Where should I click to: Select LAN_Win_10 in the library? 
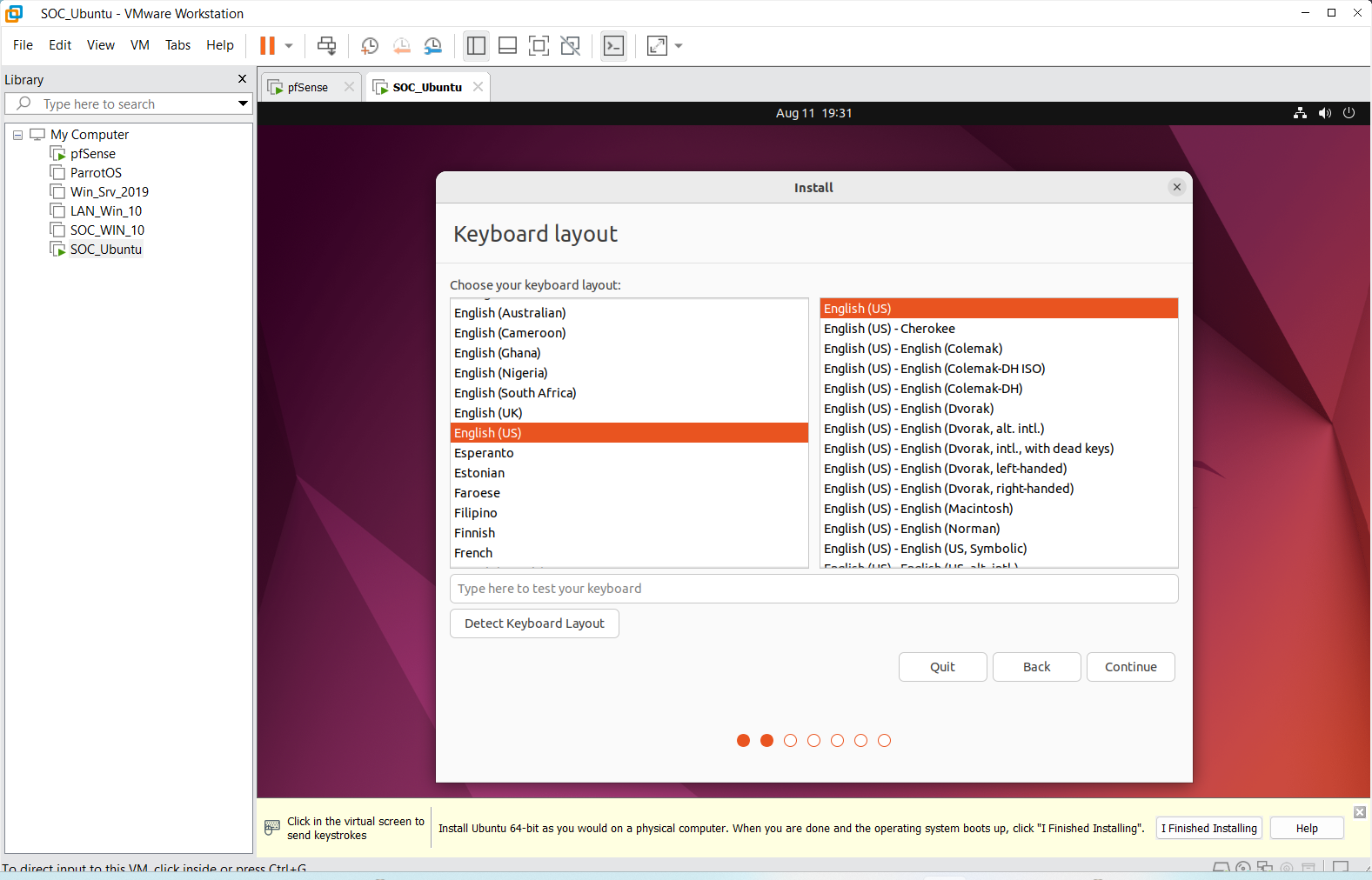[x=106, y=211]
